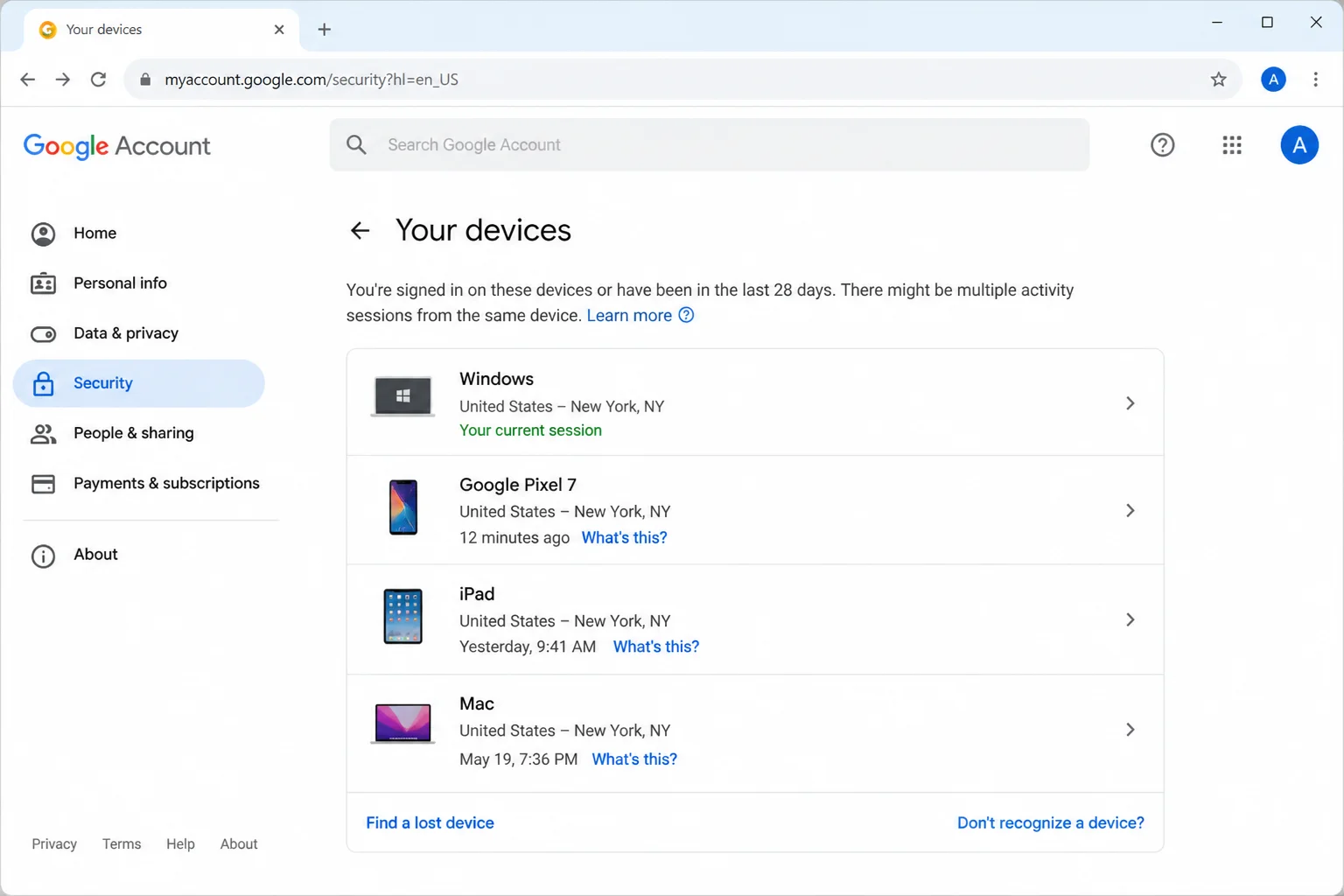Click the Personal info ID card icon
The width and height of the screenshot is (1344, 896).
coord(43,283)
